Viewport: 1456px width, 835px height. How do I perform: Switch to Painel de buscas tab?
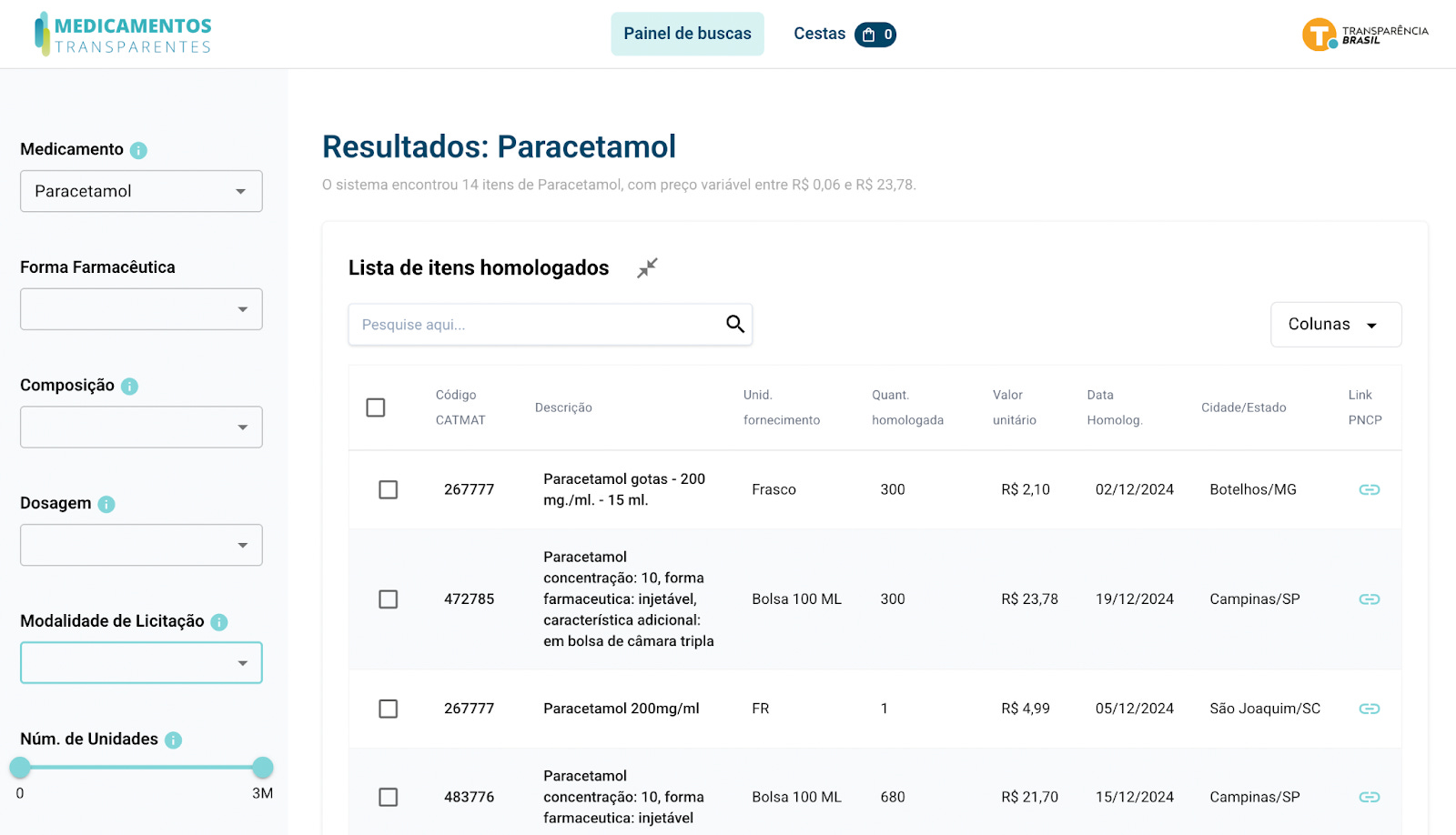688,34
